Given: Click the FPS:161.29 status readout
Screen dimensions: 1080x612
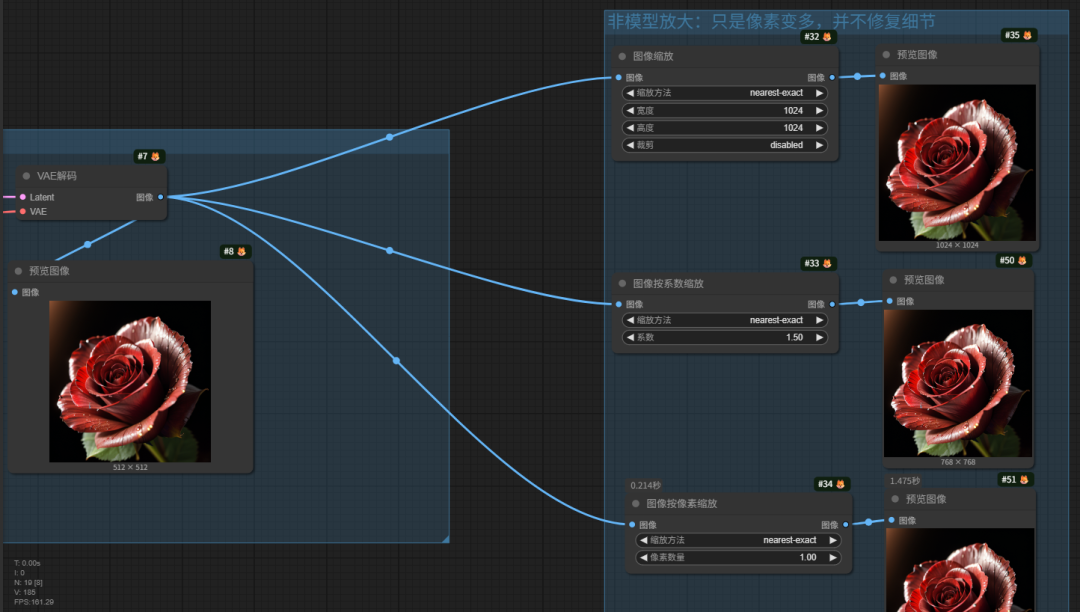Looking at the screenshot, I should 34,602.
